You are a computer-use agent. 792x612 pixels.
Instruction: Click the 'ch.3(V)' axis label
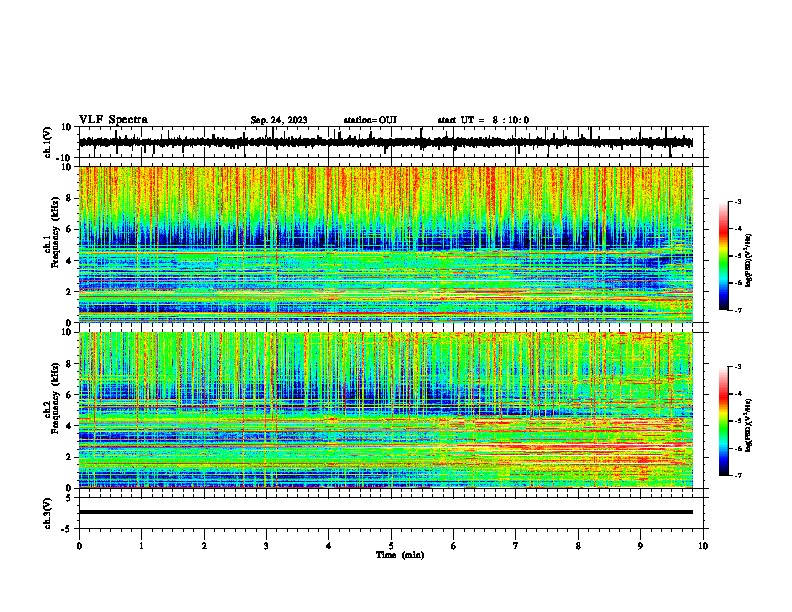tap(48, 513)
